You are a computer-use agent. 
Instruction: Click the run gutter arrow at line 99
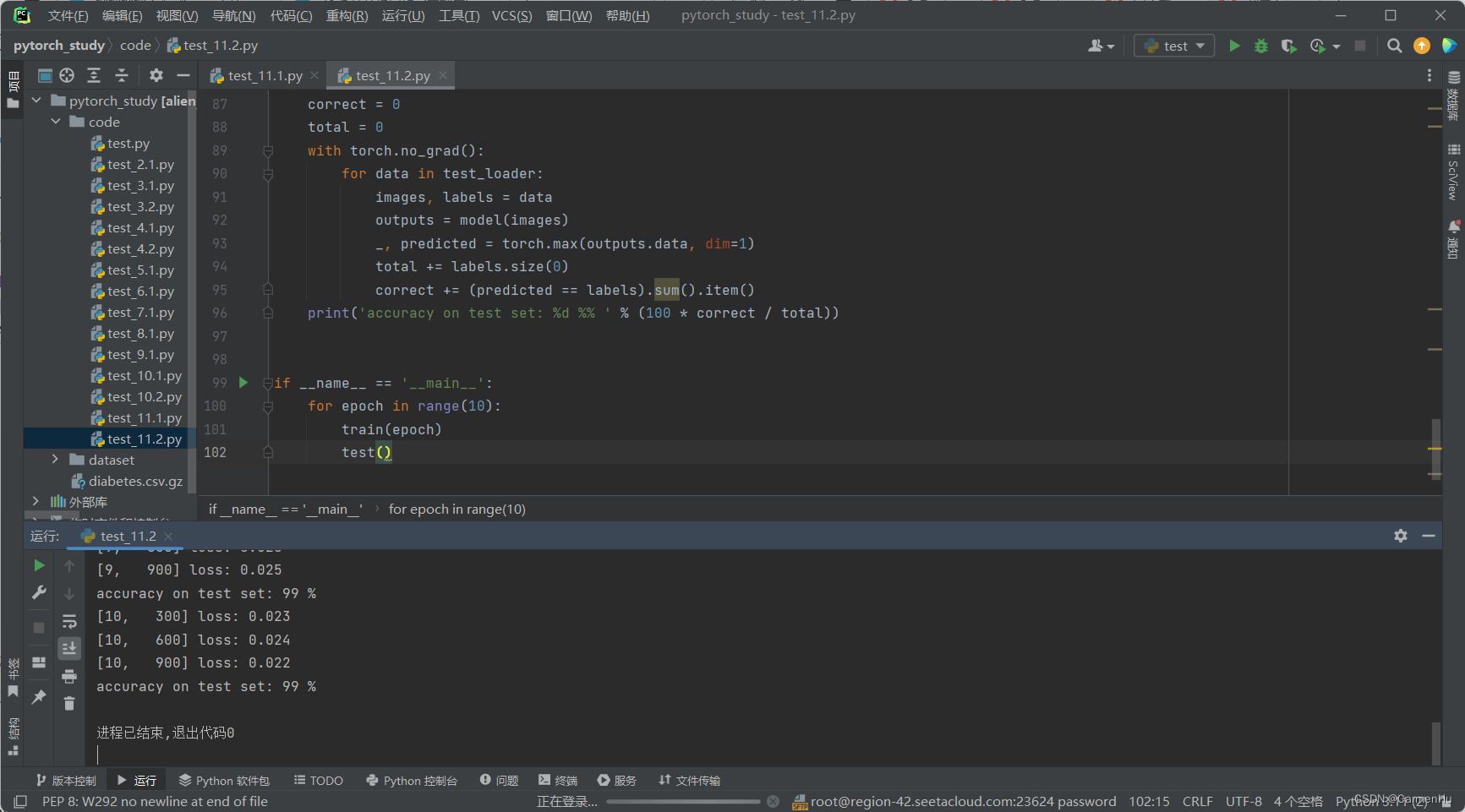[x=243, y=383]
